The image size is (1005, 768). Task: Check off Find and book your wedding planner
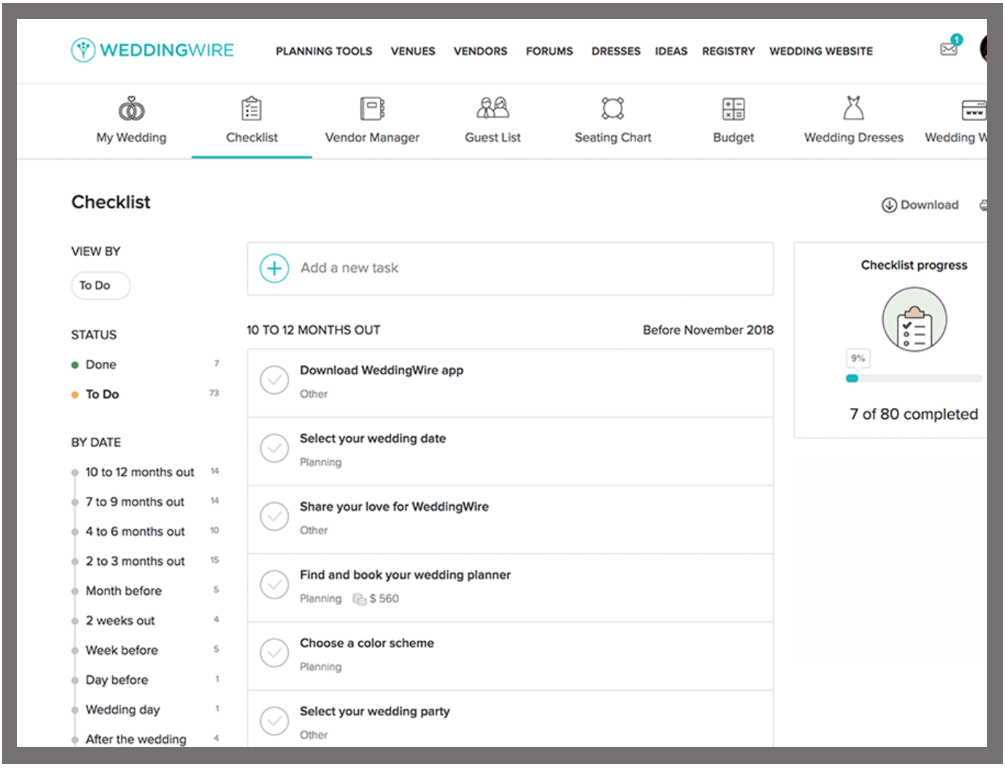[x=274, y=585]
